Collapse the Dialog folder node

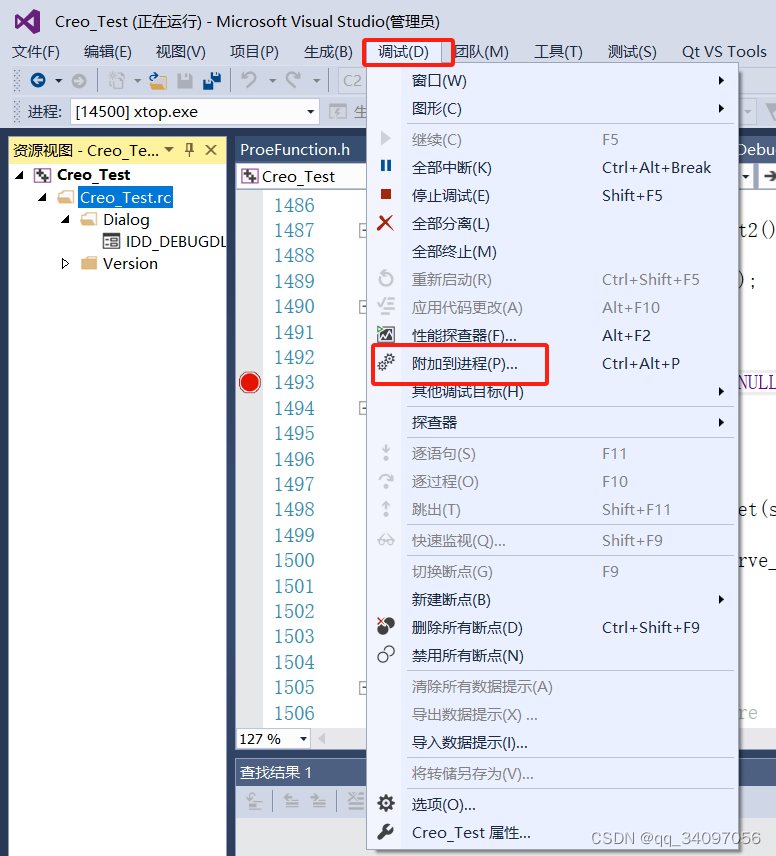[x=66, y=219]
